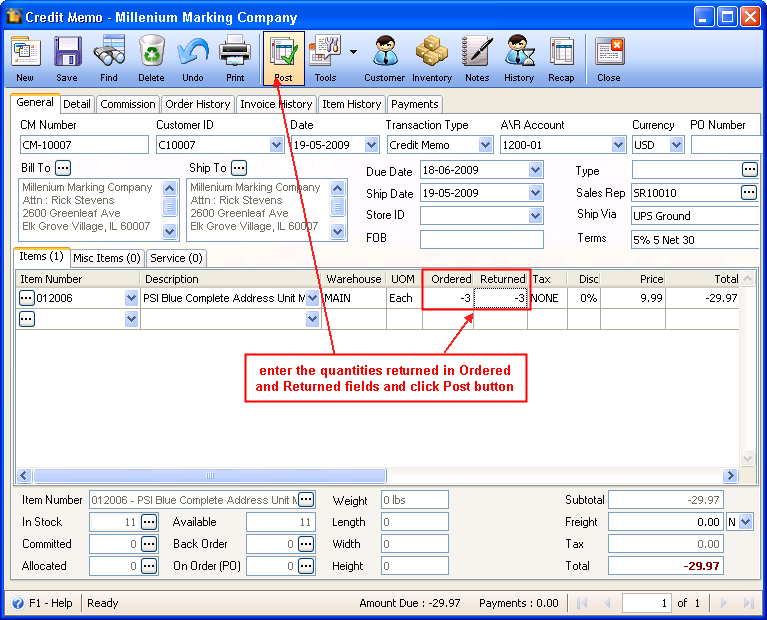The image size is (767, 620).
Task: Click the Returned quantity cell -3
Action: (x=501, y=298)
